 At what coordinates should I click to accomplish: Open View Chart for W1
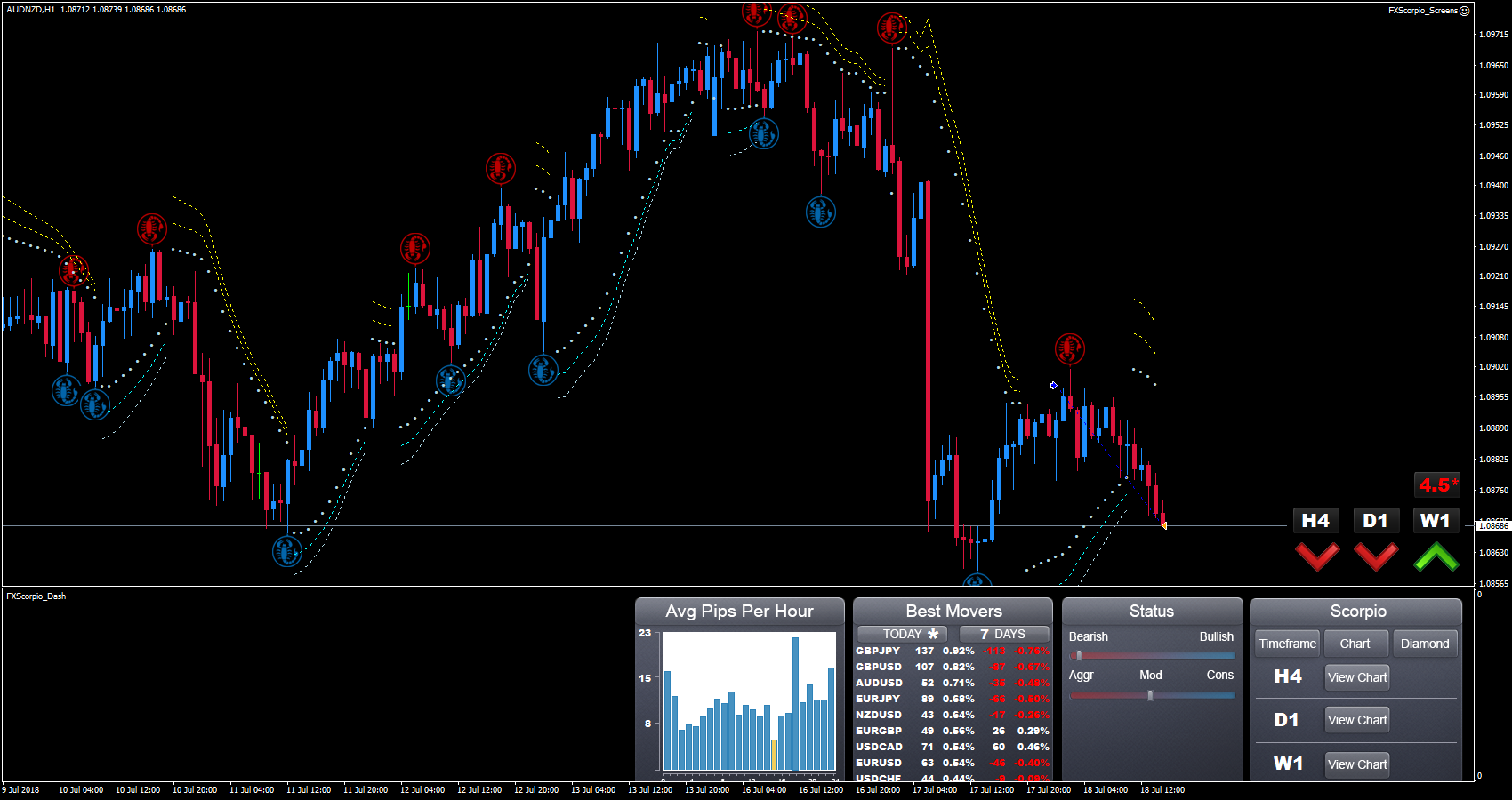point(1356,764)
